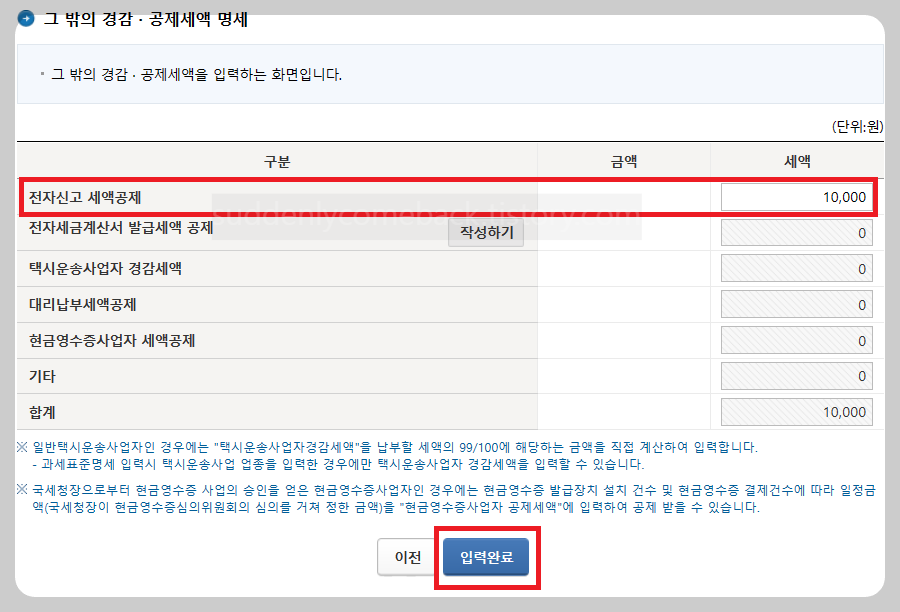Select the 택시운송사업자 경감세액 amount field
The width and height of the screenshot is (900, 612).
tap(795, 268)
